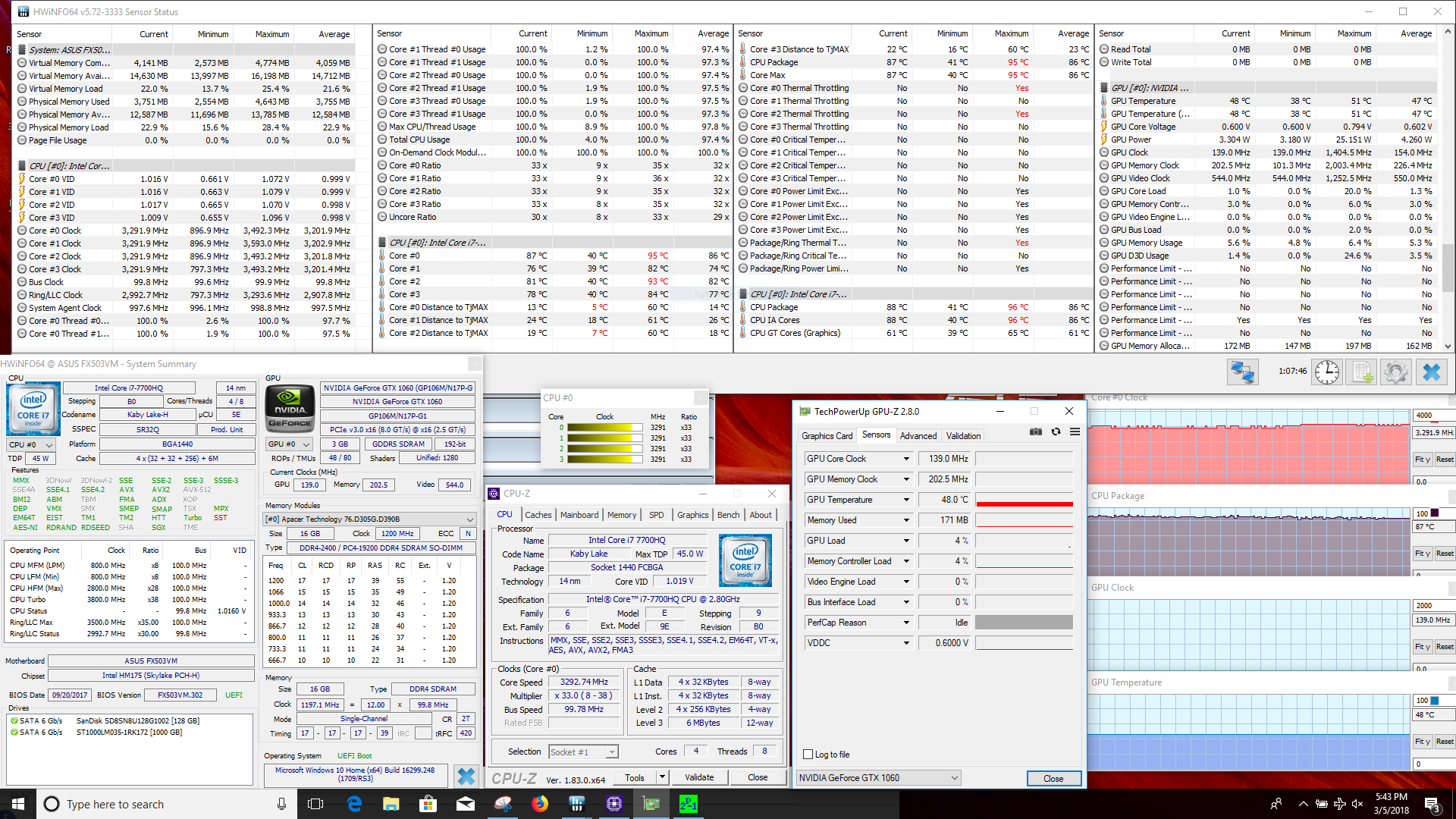Open Firefox from the taskbar
The height and width of the screenshot is (819, 1456).
click(x=540, y=804)
